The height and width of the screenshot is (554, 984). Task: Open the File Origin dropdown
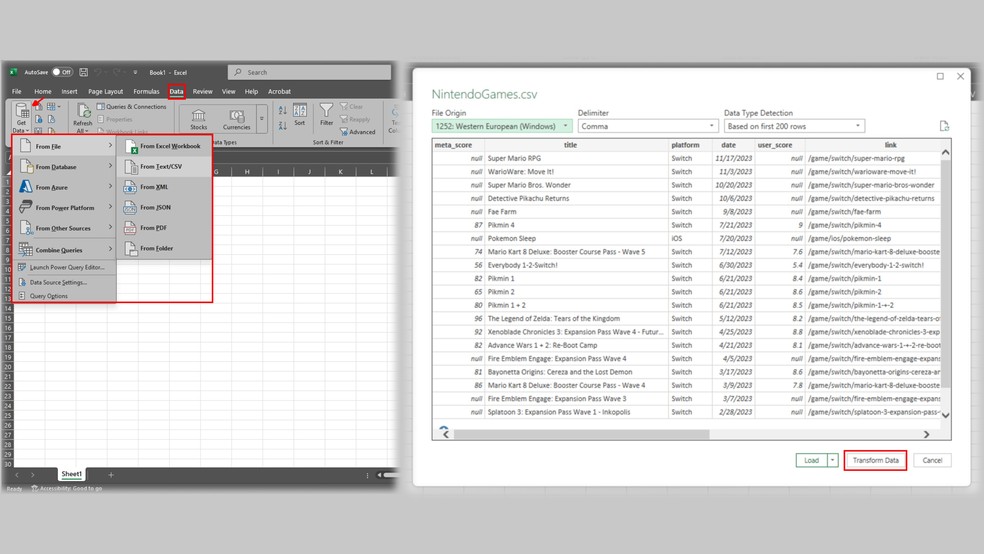502,126
